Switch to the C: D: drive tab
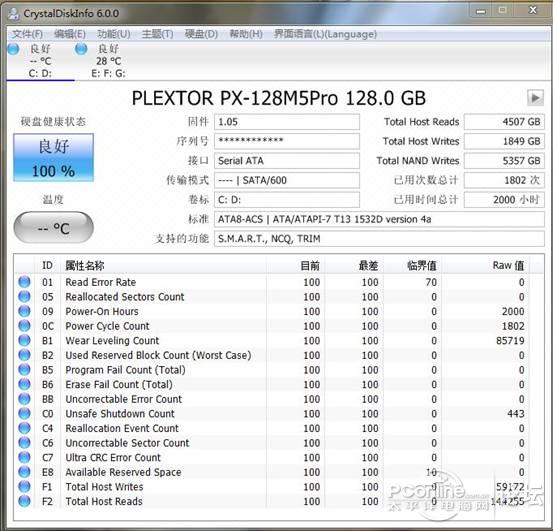 point(40,61)
